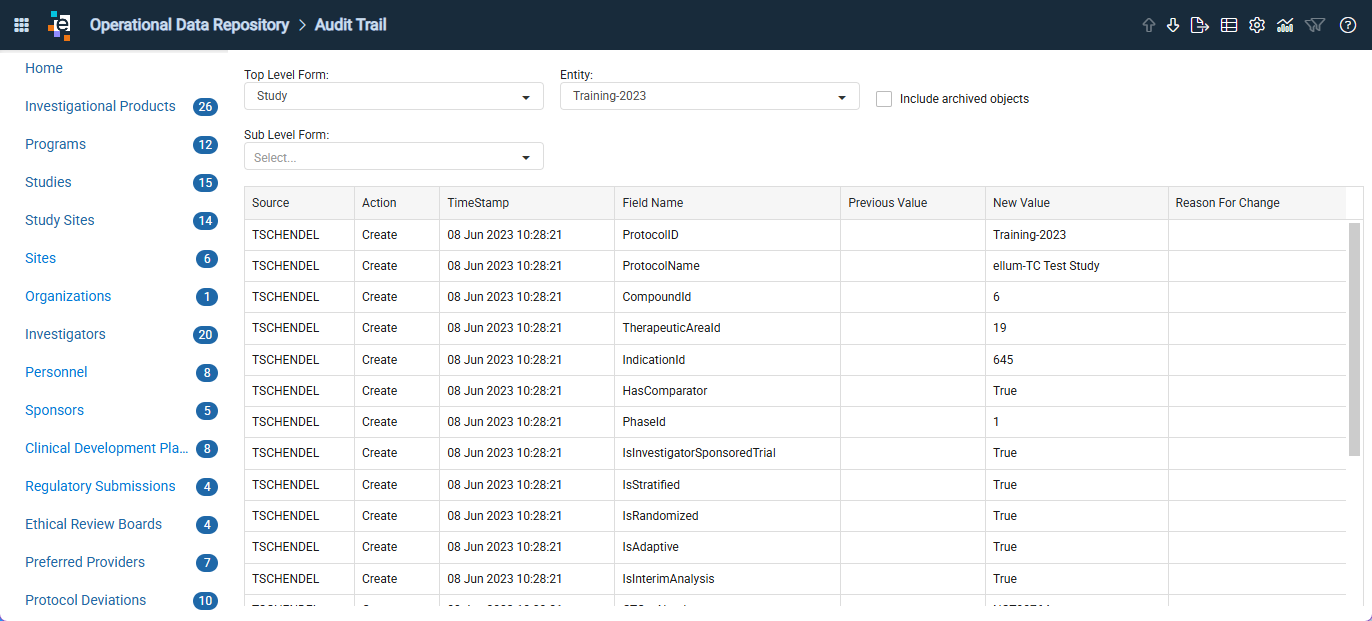
Task: Click the ellum application logo
Action: pyautogui.click(x=60, y=25)
